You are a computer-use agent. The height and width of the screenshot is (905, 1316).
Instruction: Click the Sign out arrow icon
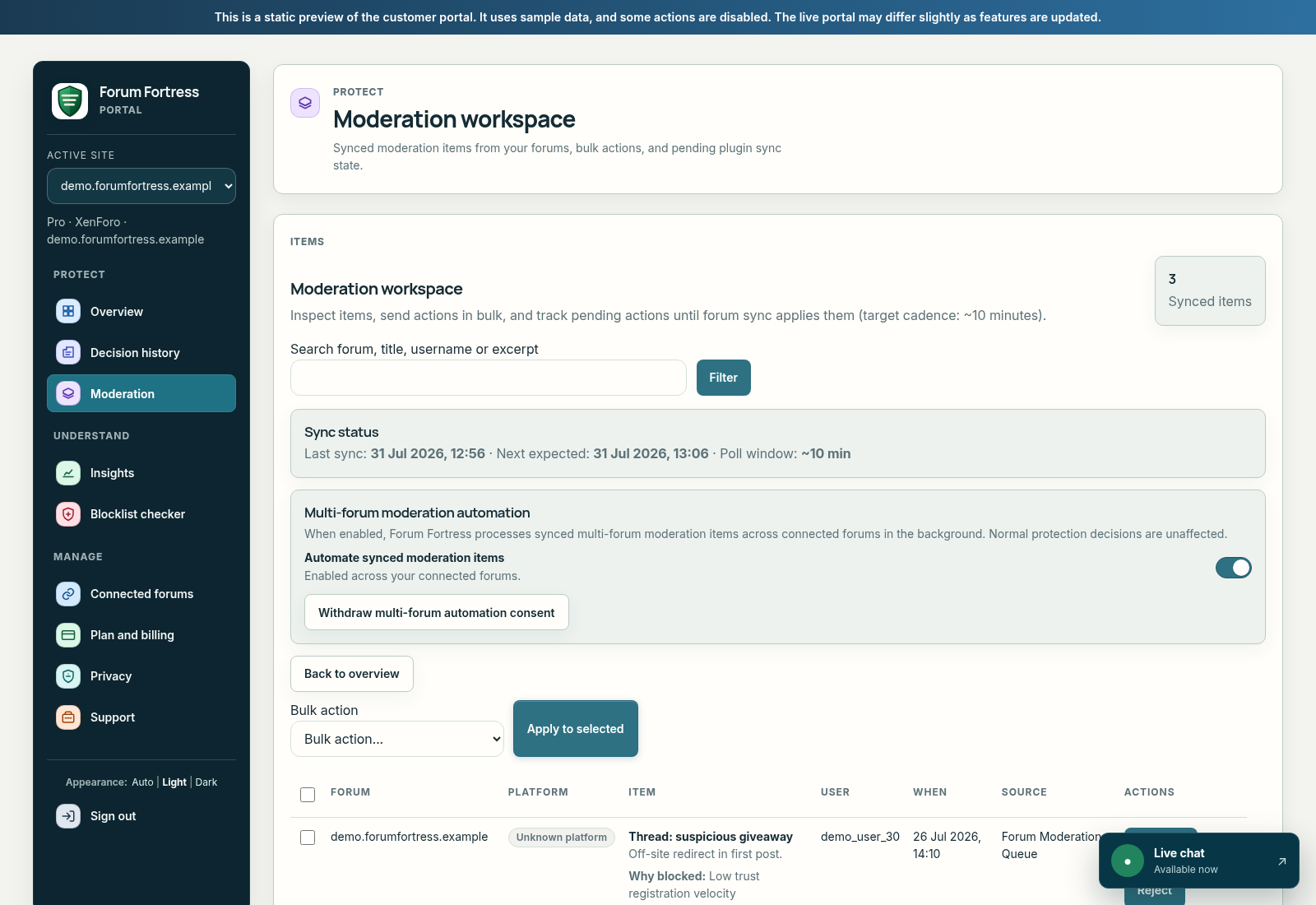click(x=68, y=816)
